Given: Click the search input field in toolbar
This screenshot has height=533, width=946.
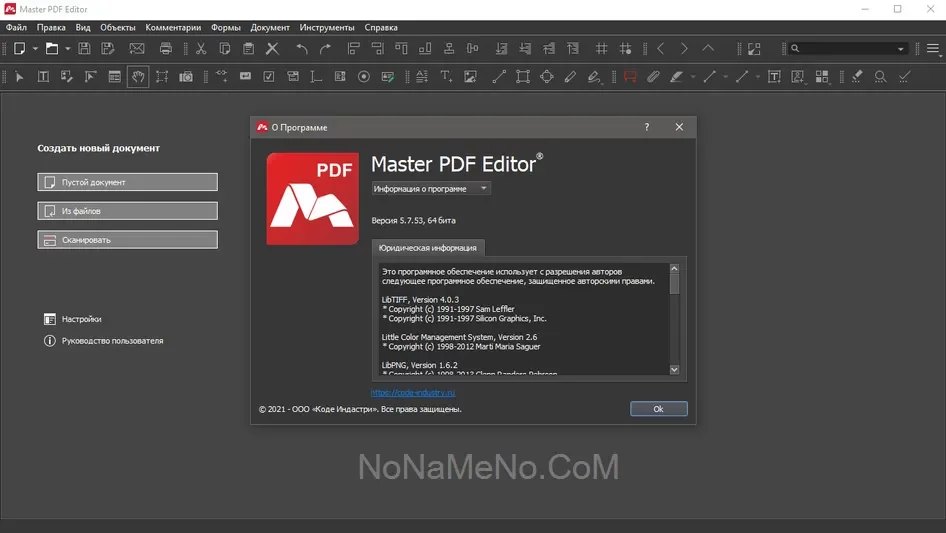Looking at the screenshot, I should (x=846, y=48).
